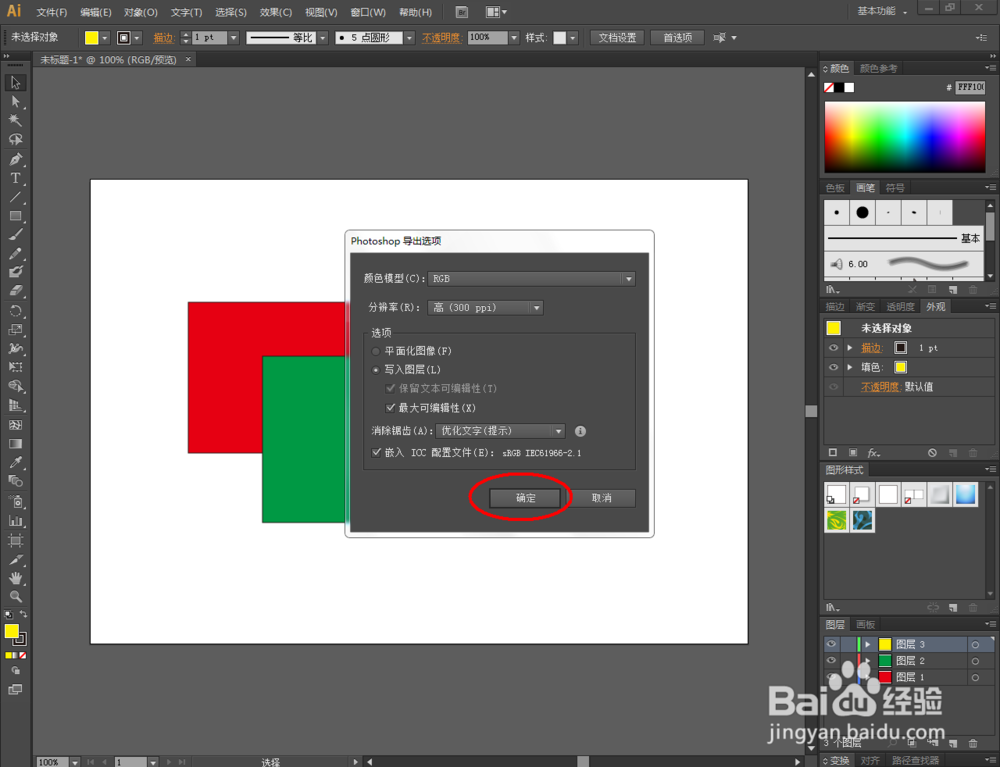1000x767 pixels.
Task: Toggle visibility of 图层 3
Action: coord(832,644)
